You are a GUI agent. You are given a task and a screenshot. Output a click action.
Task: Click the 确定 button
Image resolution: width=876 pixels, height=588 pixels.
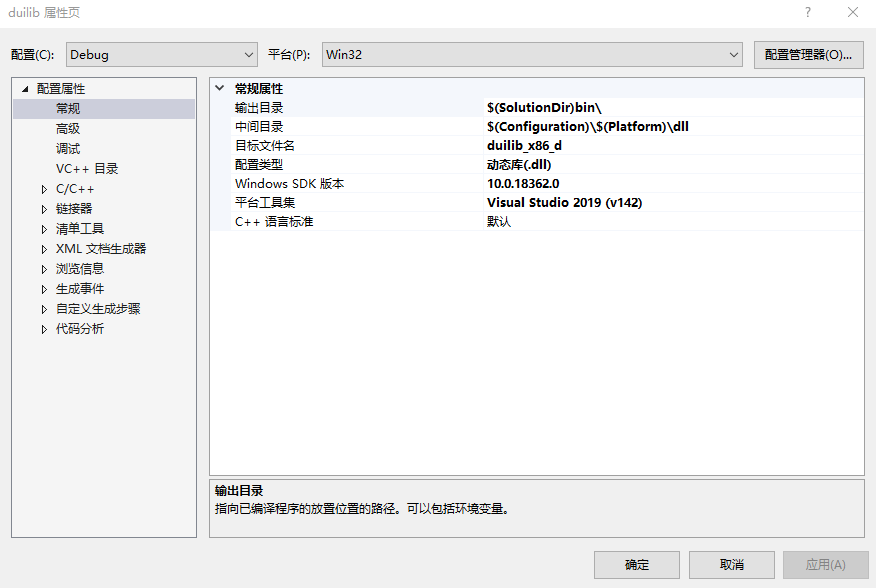tap(637, 565)
